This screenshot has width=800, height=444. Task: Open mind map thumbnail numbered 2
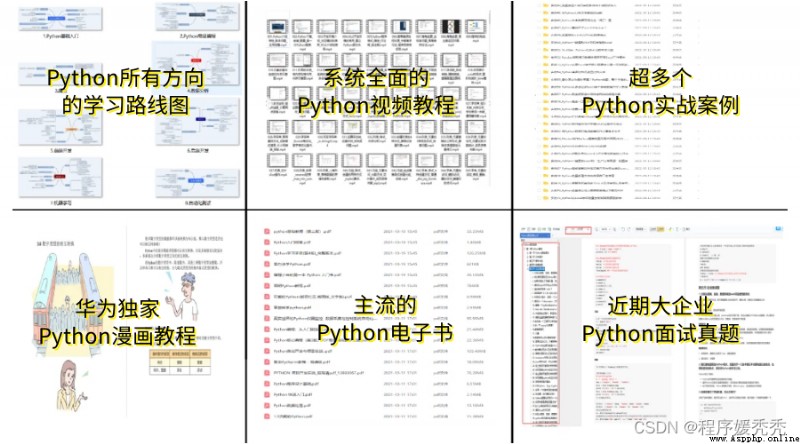[197, 16]
